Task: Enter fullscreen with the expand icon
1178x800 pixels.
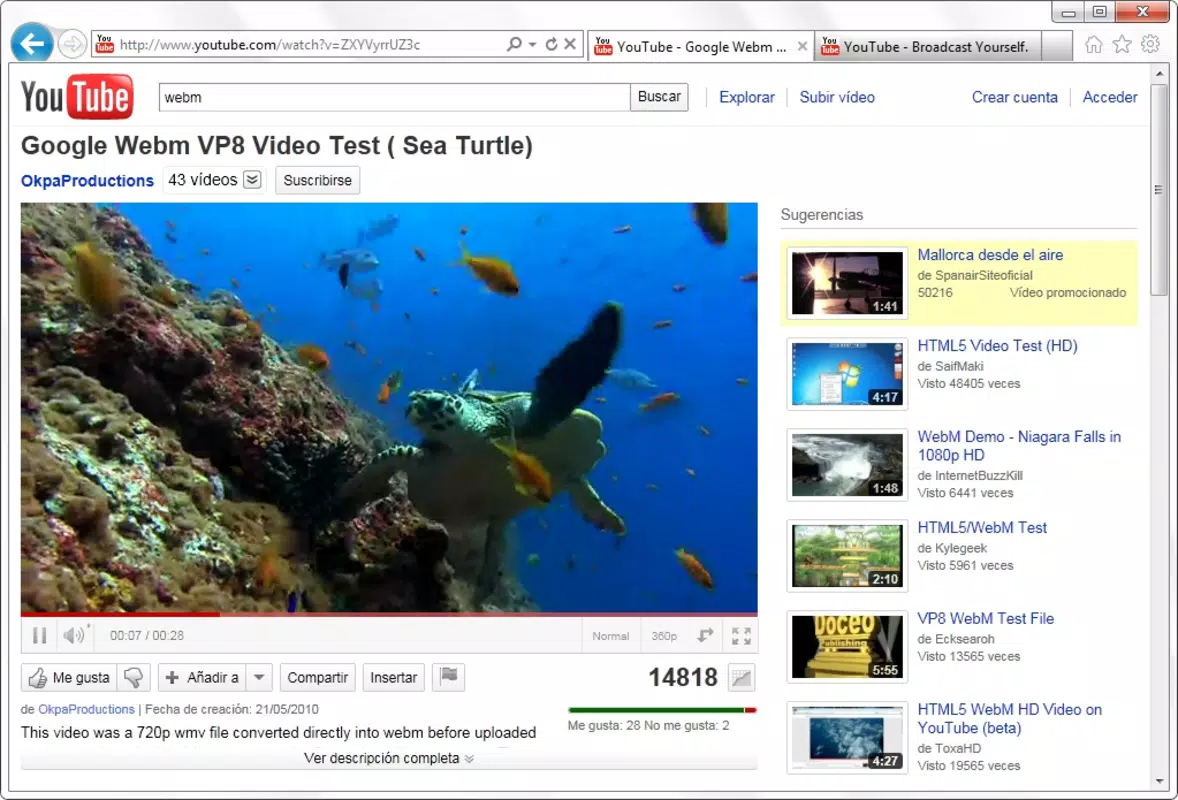Action: (742, 635)
